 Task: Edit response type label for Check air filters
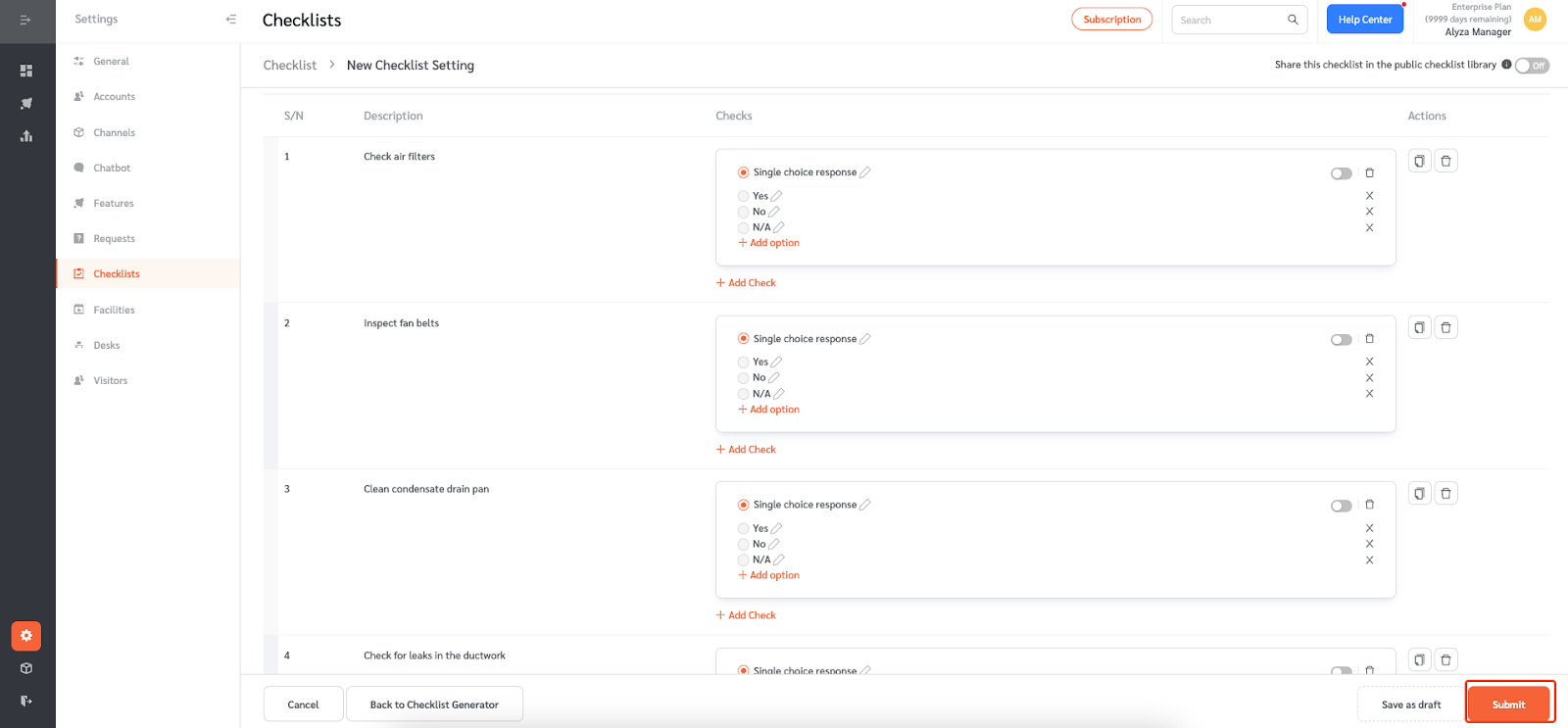tap(865, 172)
